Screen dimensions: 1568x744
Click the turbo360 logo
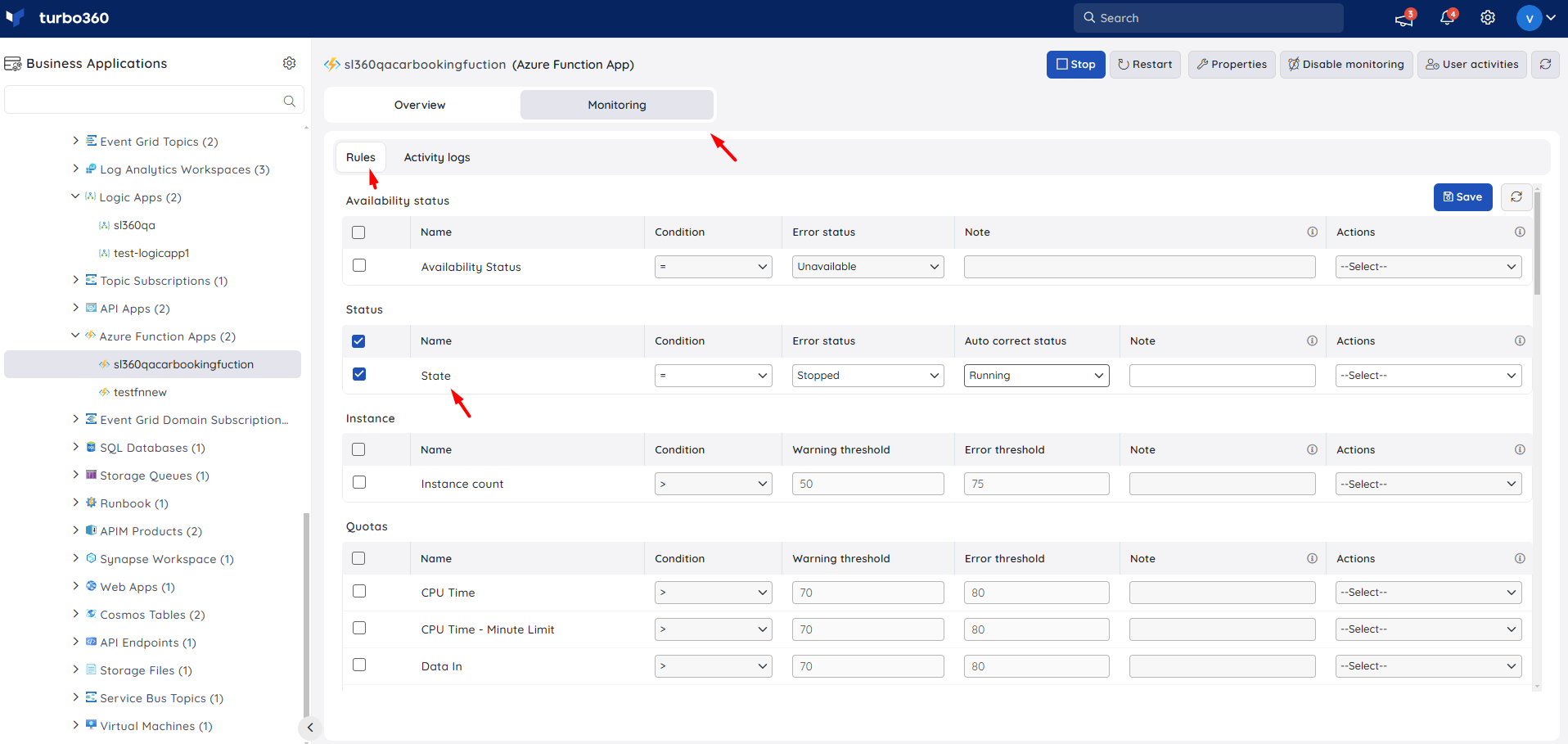pos(57,18)
